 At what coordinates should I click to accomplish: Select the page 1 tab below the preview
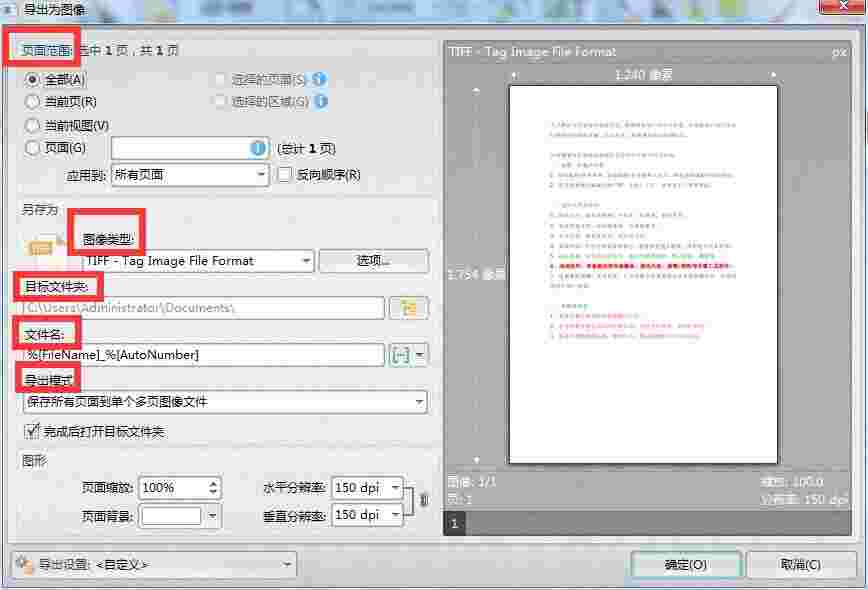click(x=455, y=523)
